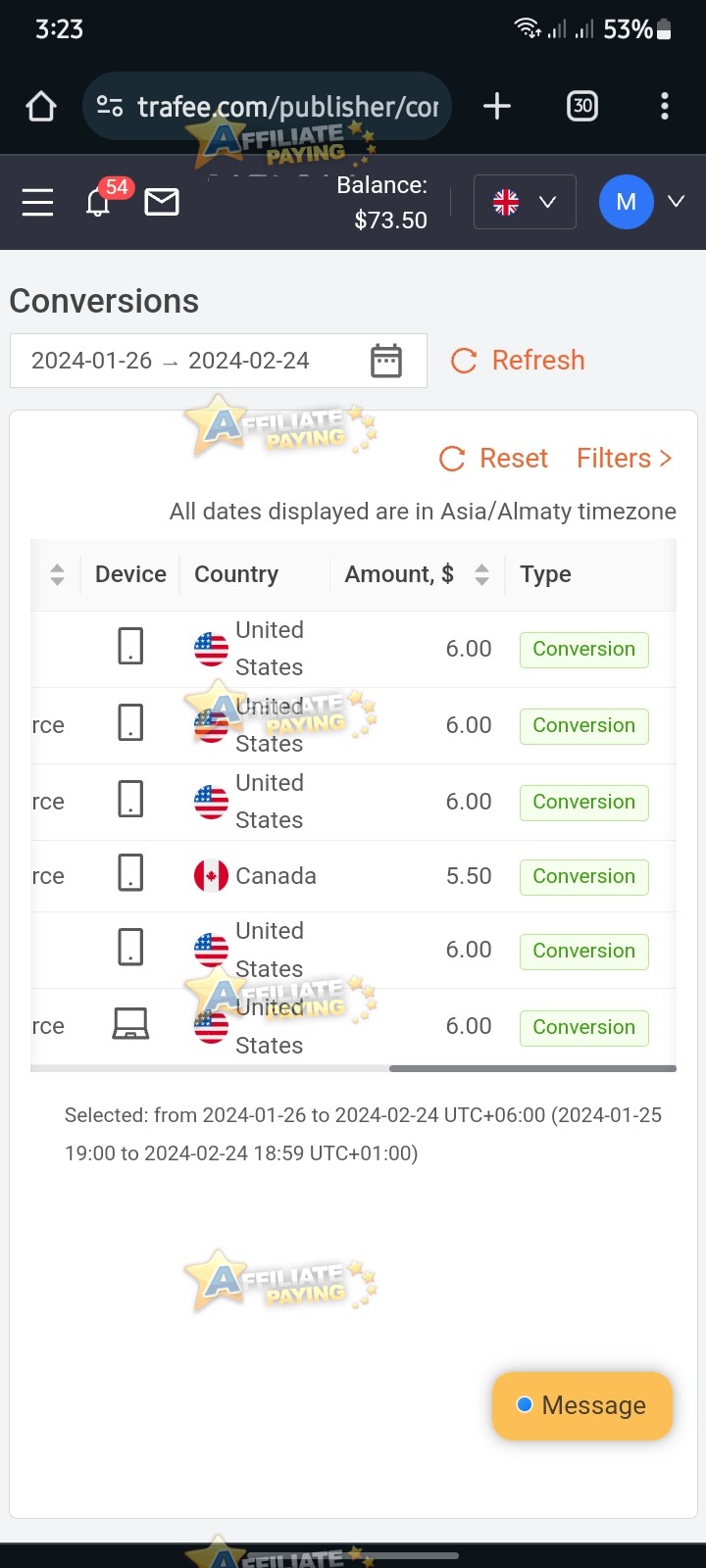This screenshot has width=706, height=1568.
Task: Open a new browser tab with plus icon
Action: tap(497, 106)
